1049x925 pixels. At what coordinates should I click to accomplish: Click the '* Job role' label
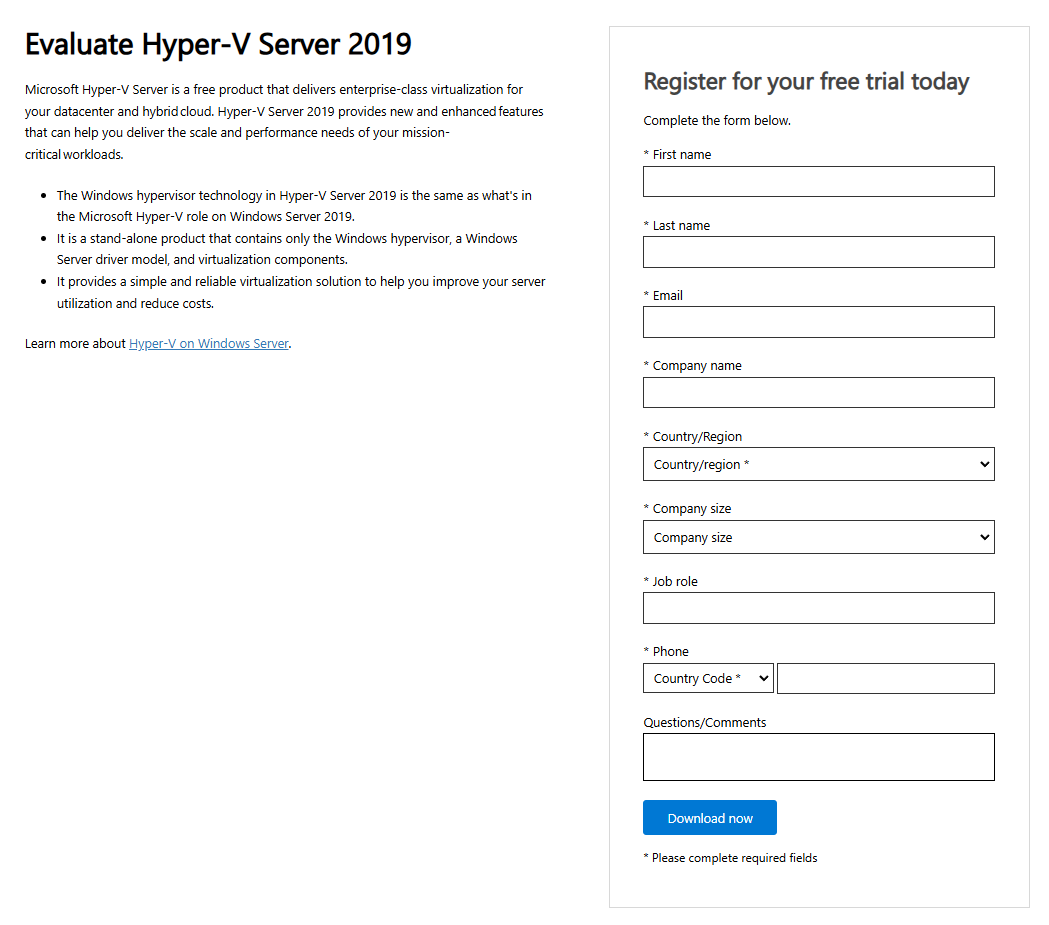click(670, 582)
